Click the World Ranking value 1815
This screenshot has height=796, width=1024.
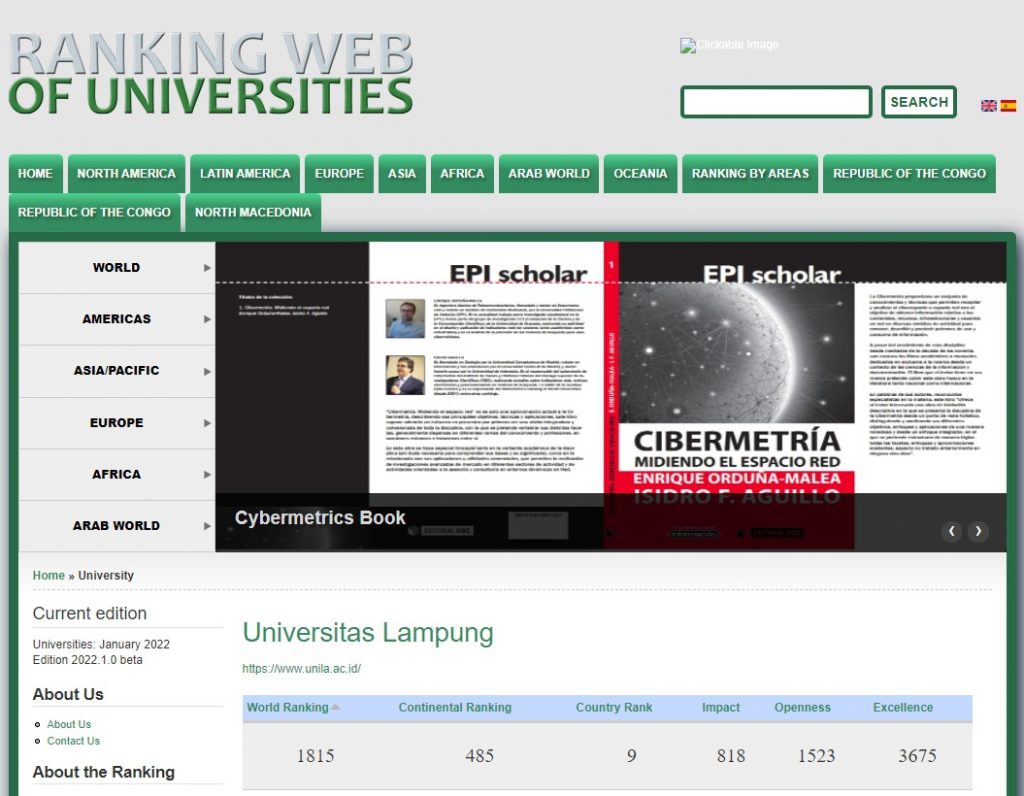(x=315, y=756)
